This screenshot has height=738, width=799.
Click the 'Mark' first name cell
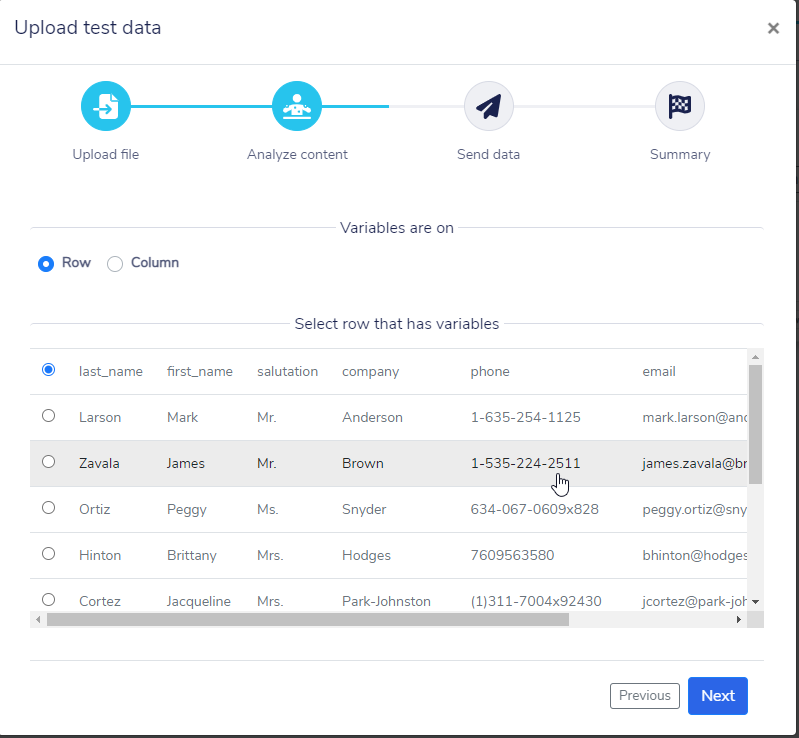tap(182, 417)
